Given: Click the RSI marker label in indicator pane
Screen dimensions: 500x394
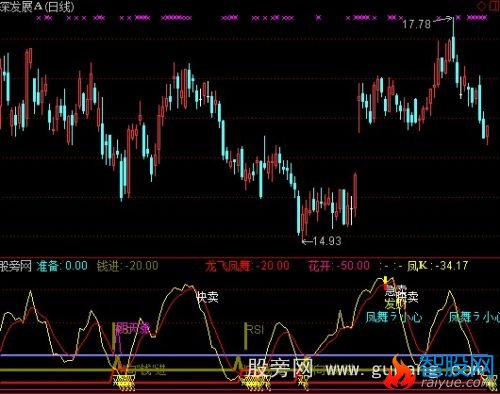Looking at the screenshot, I should pos(255,330).
